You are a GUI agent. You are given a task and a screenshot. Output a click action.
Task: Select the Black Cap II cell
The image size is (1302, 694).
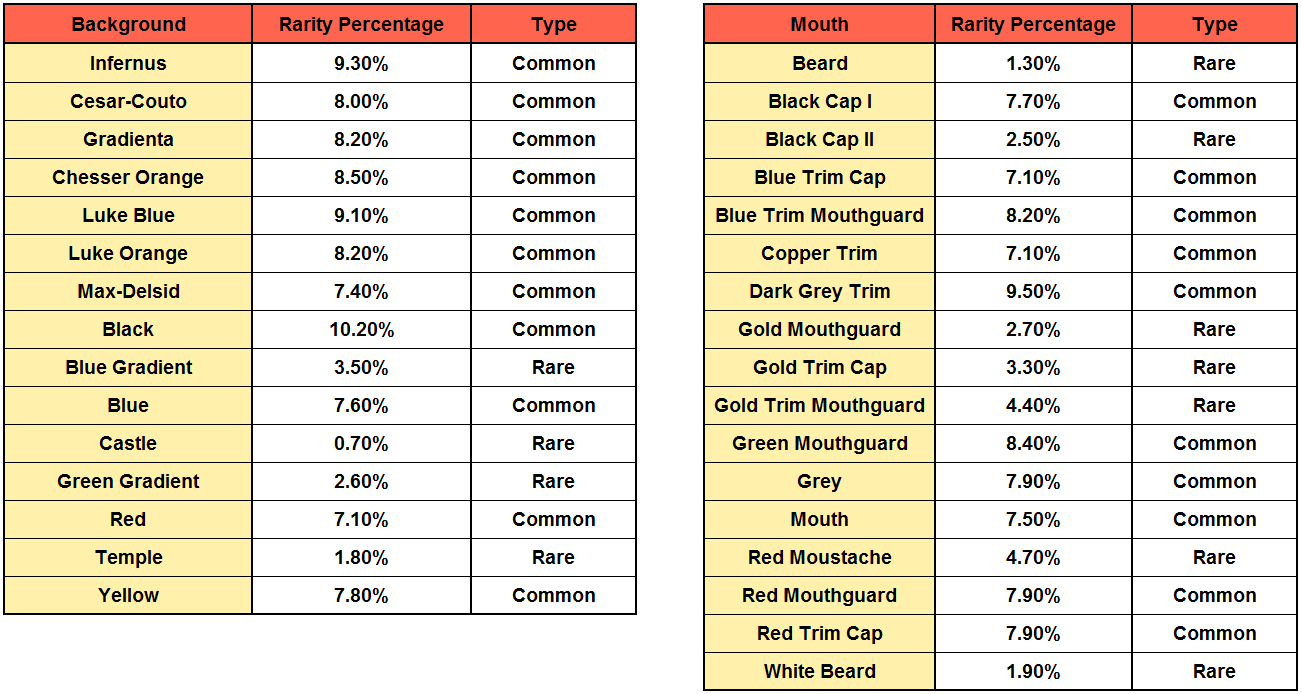pos(819,139)
